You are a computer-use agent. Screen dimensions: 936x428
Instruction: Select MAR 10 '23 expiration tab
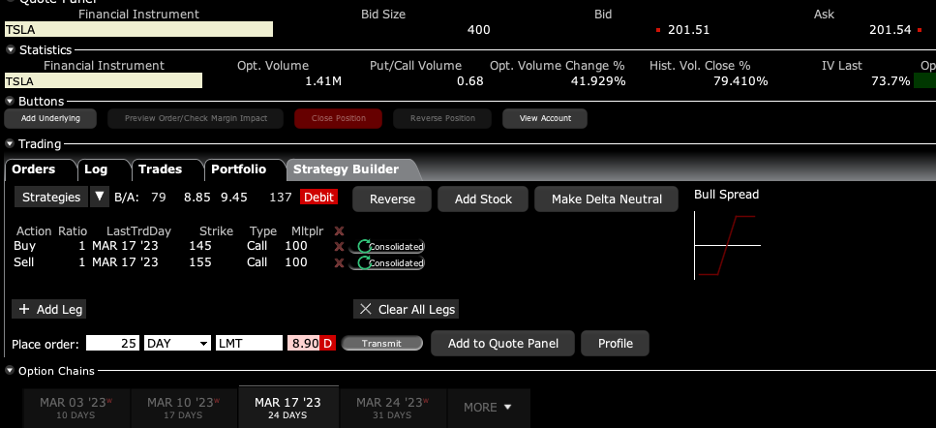tap(183, 407)
